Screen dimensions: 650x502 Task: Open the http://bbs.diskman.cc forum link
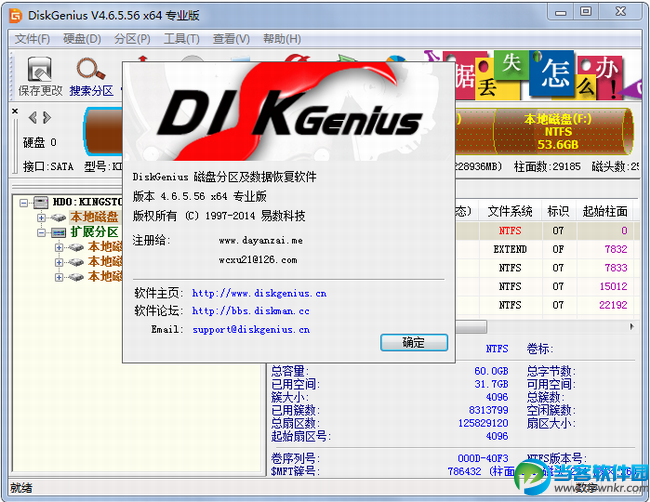(x=251, y=311)
